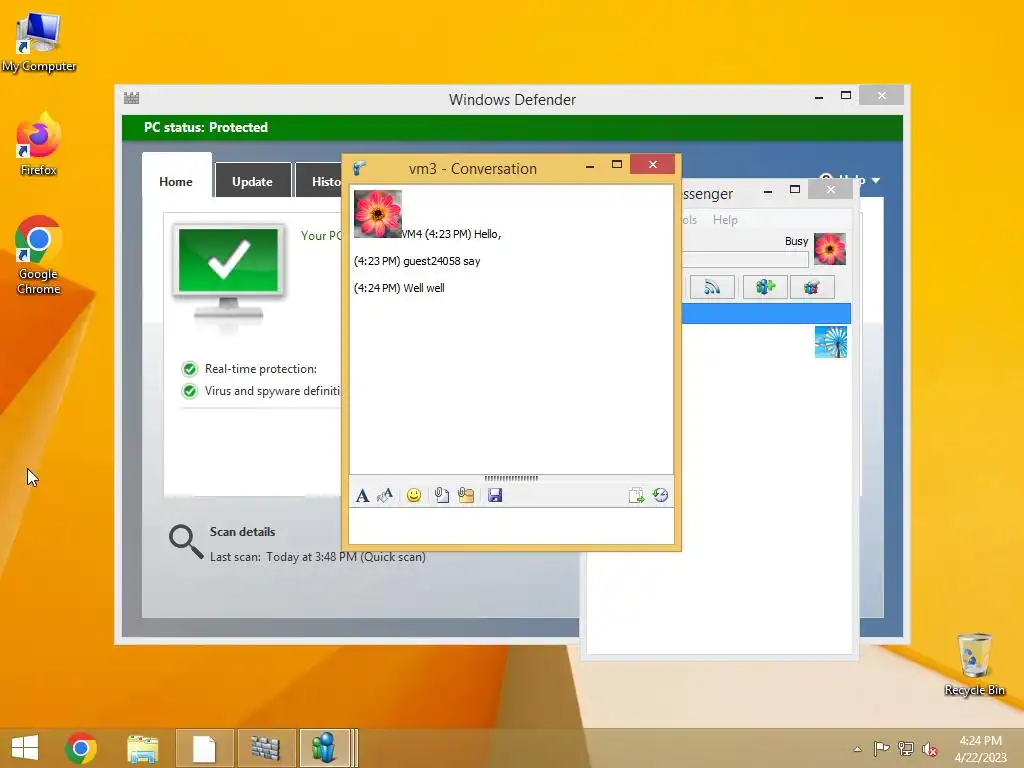This screenshot has height=768, width=1024.
Task: Minimize the Messenger window
Action: click(x=768, y=191)
